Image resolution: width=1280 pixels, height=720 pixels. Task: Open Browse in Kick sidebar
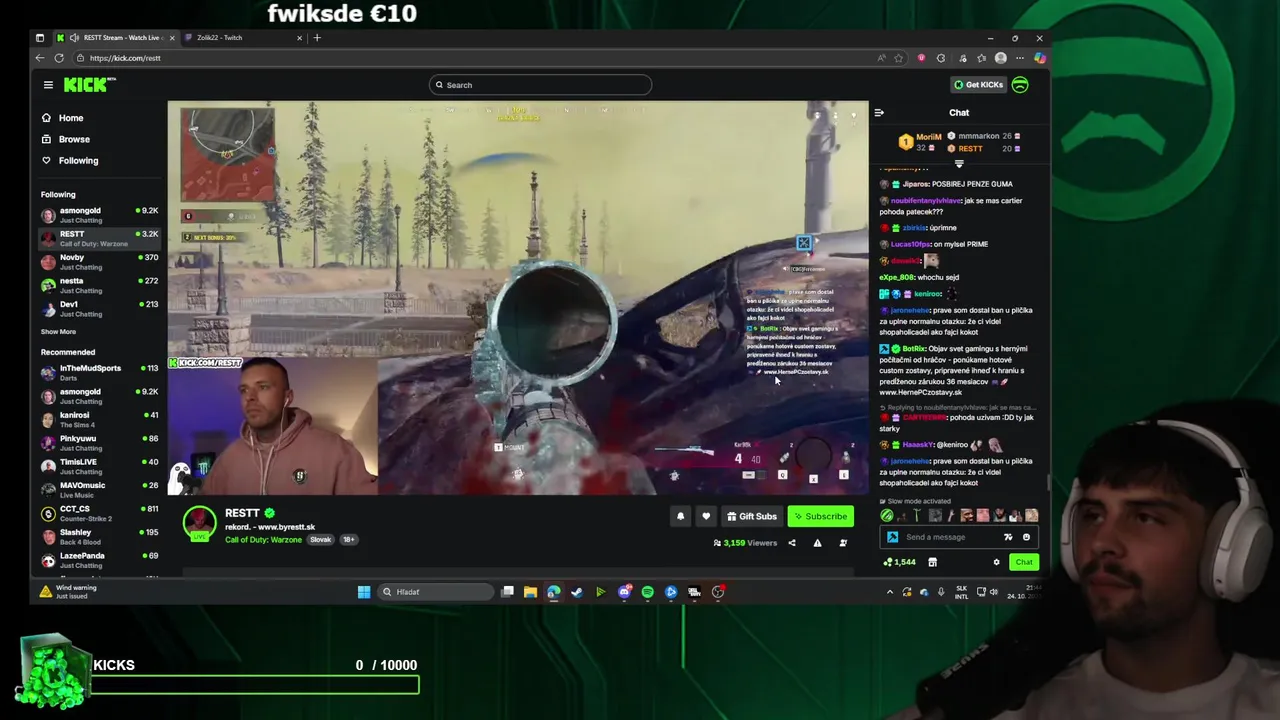74,139
